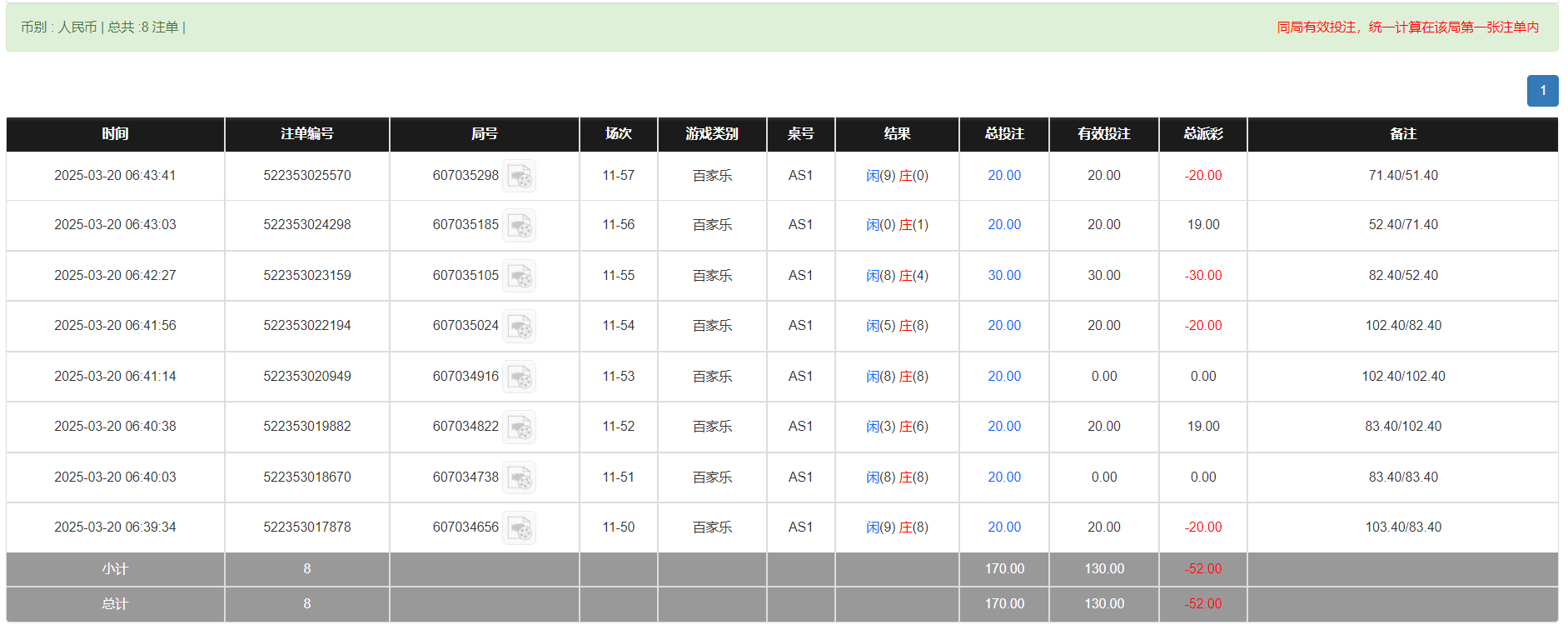1568x640 pixels.
Task: Click timestamp 2025-03-20 06:42:27
Action: point(115,276)
